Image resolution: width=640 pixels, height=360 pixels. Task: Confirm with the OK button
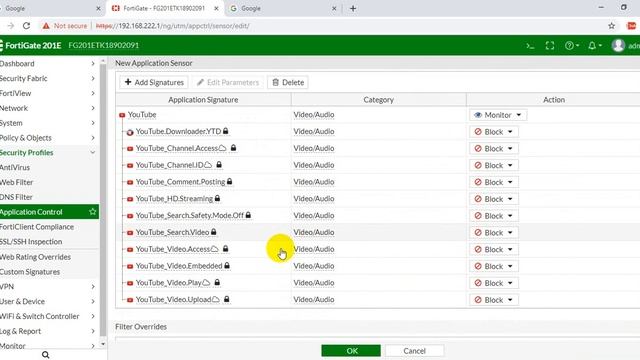tap(351, 351)
